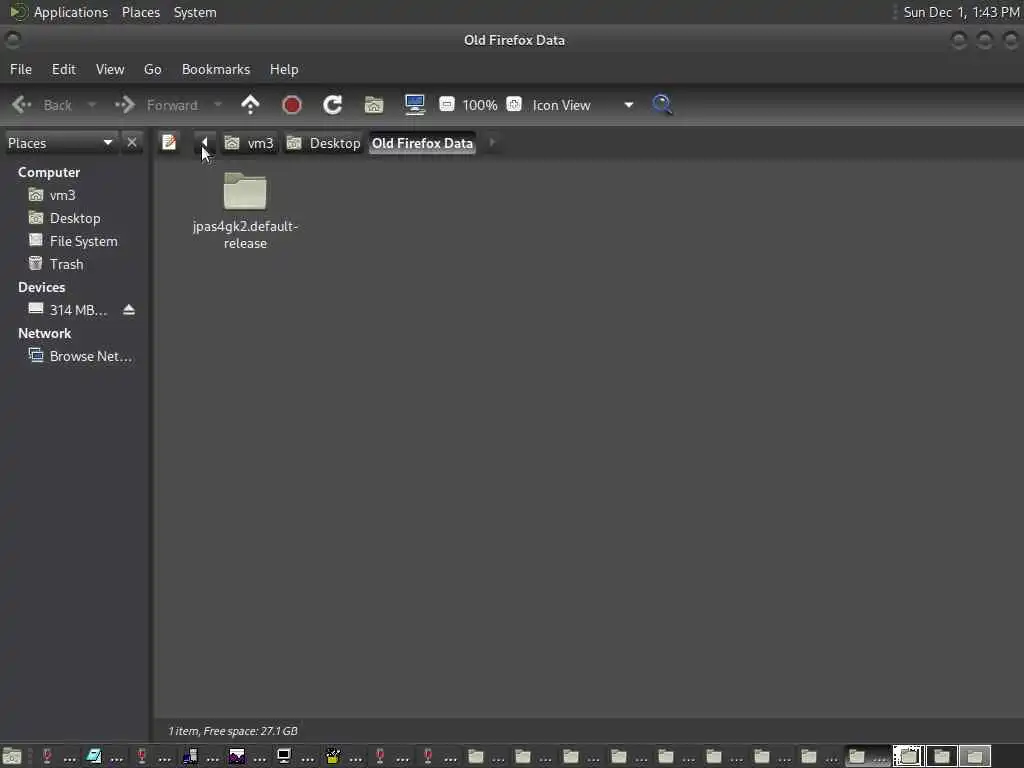The width and height of the screenshot is (1024, 768).
Task: Switch to text editor window in taskbar
Action: pos(105,756)
